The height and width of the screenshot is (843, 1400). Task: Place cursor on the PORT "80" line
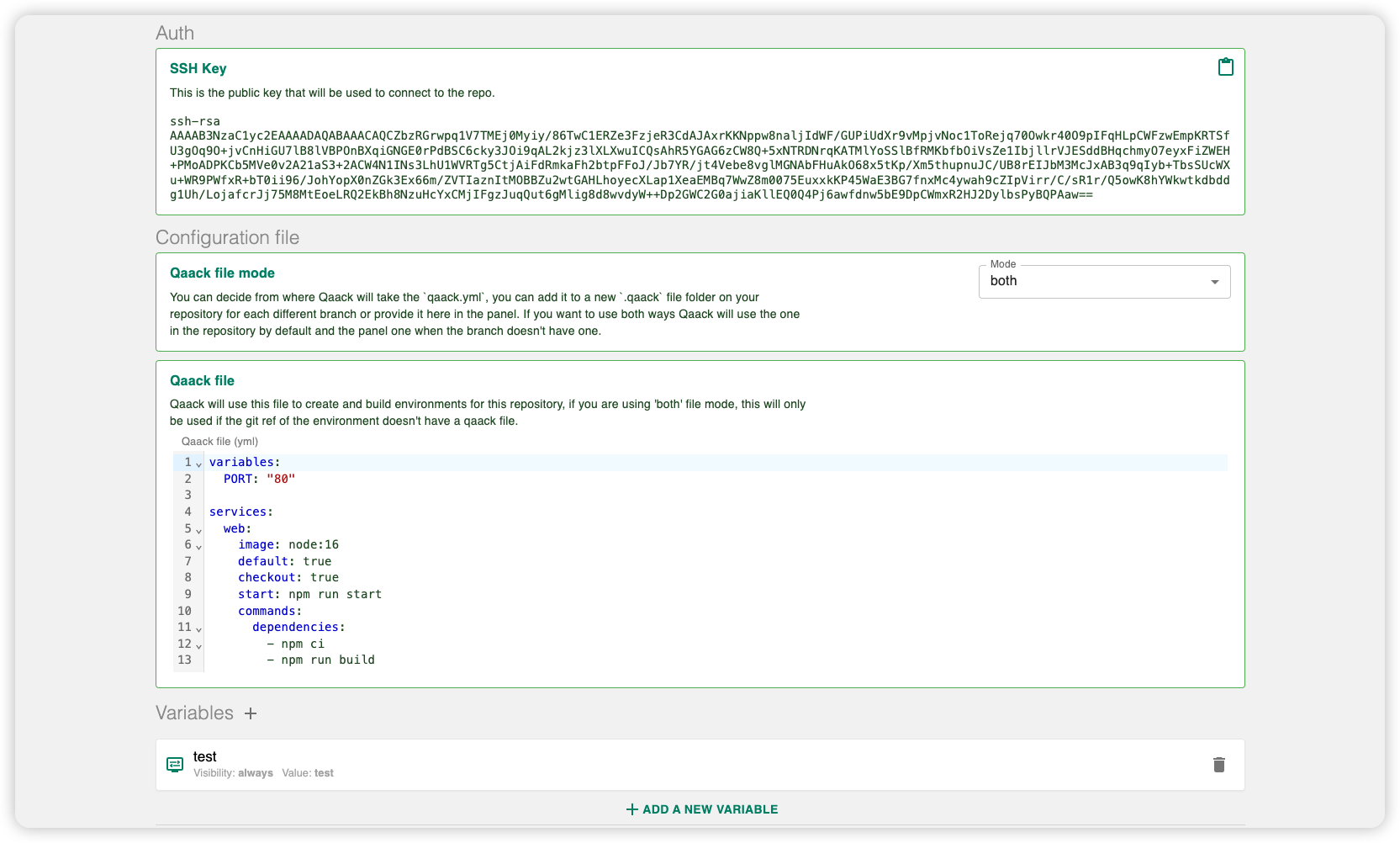259,479
